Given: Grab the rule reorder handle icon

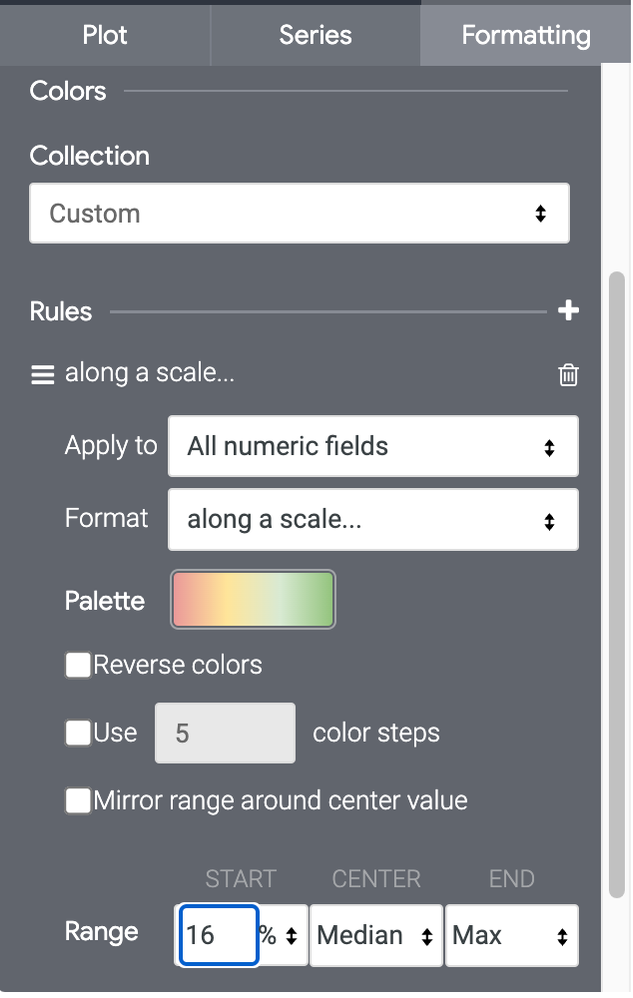Looking at the screenshot, I should pyautogui.click(x=43, y=375).
